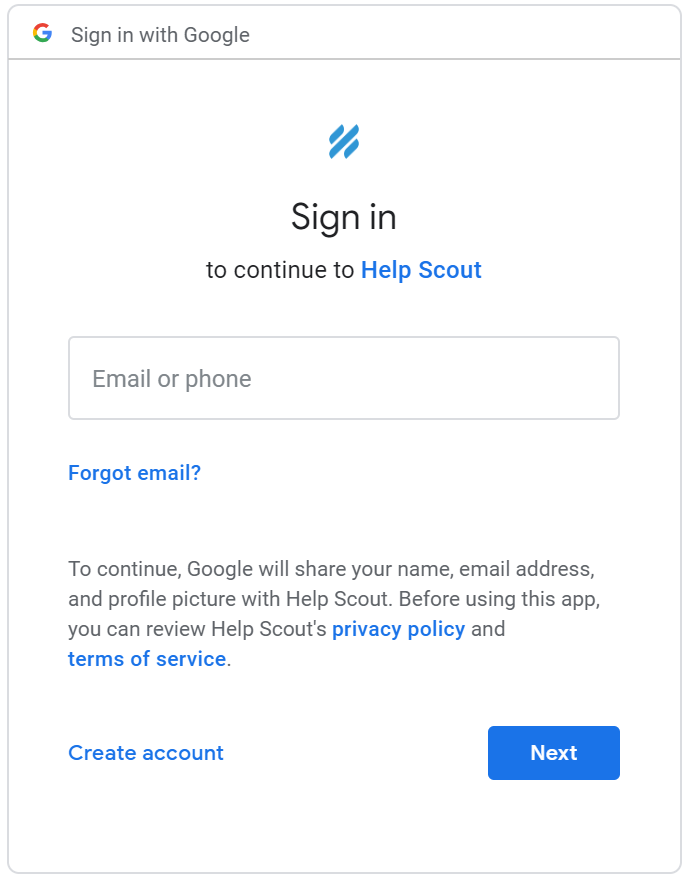Viewport: 689px width, 883px height.
Task: Click the 'Email or phone' placeholder text
Action: click(172, 379)
